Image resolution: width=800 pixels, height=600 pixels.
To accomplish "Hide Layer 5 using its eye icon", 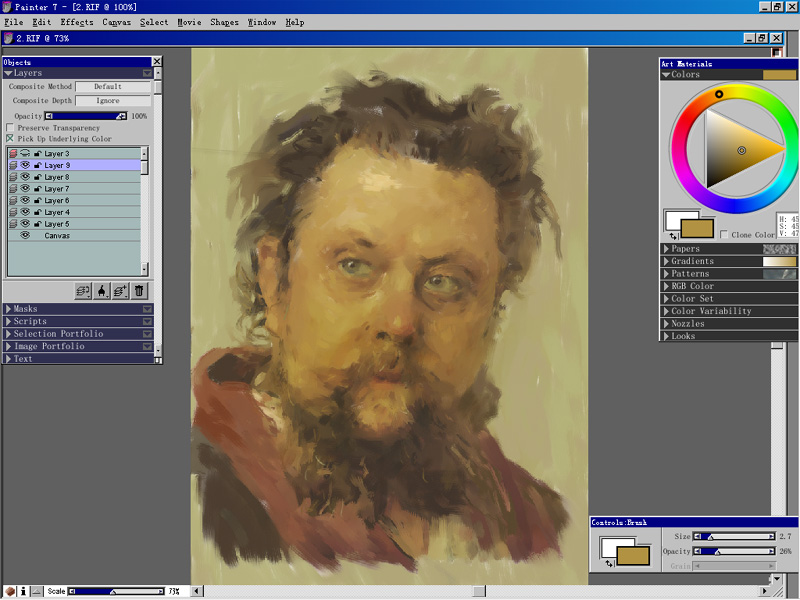I will [25, 223].
